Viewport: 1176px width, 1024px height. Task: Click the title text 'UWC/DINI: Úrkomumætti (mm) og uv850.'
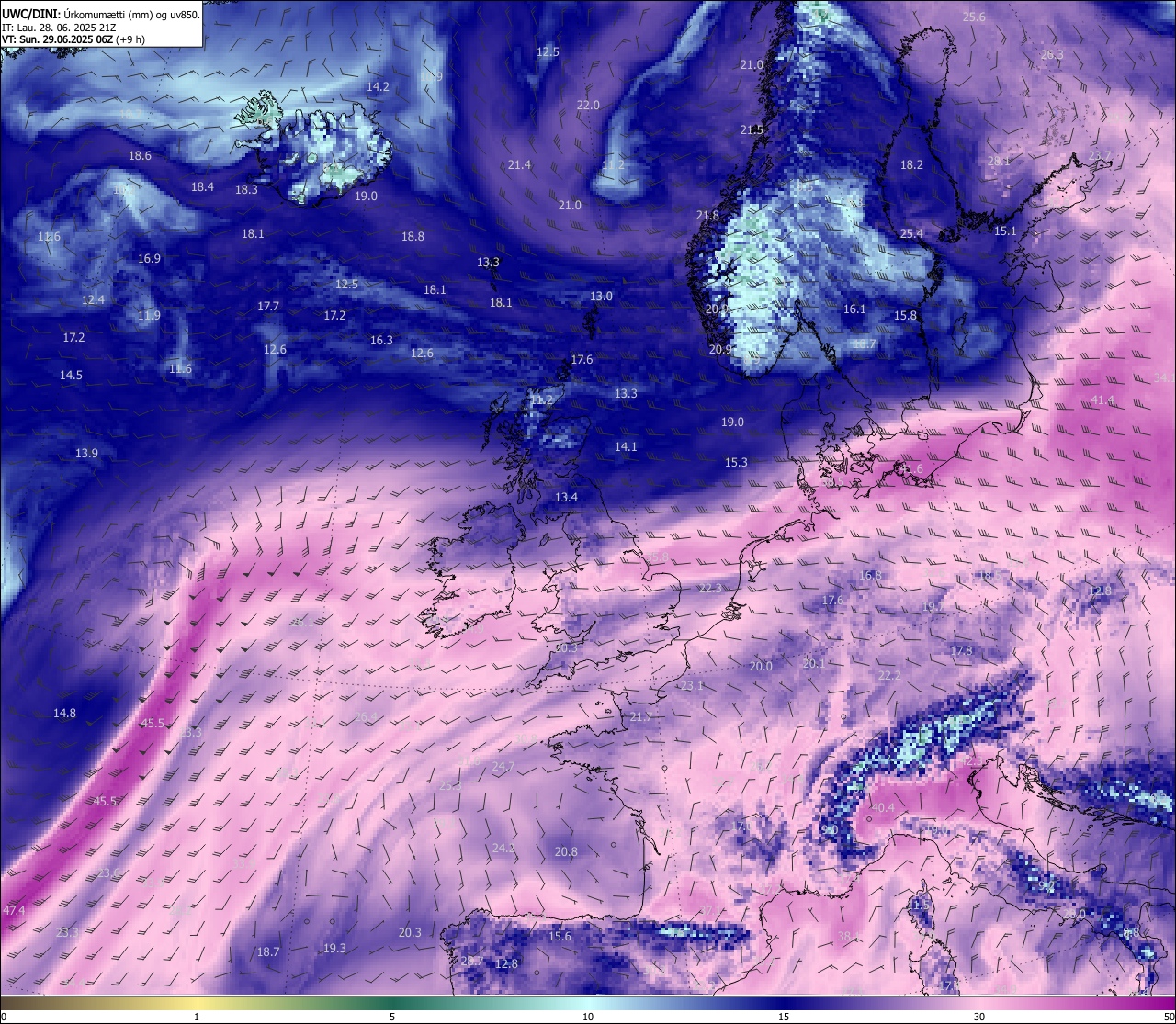click(101, 15)
